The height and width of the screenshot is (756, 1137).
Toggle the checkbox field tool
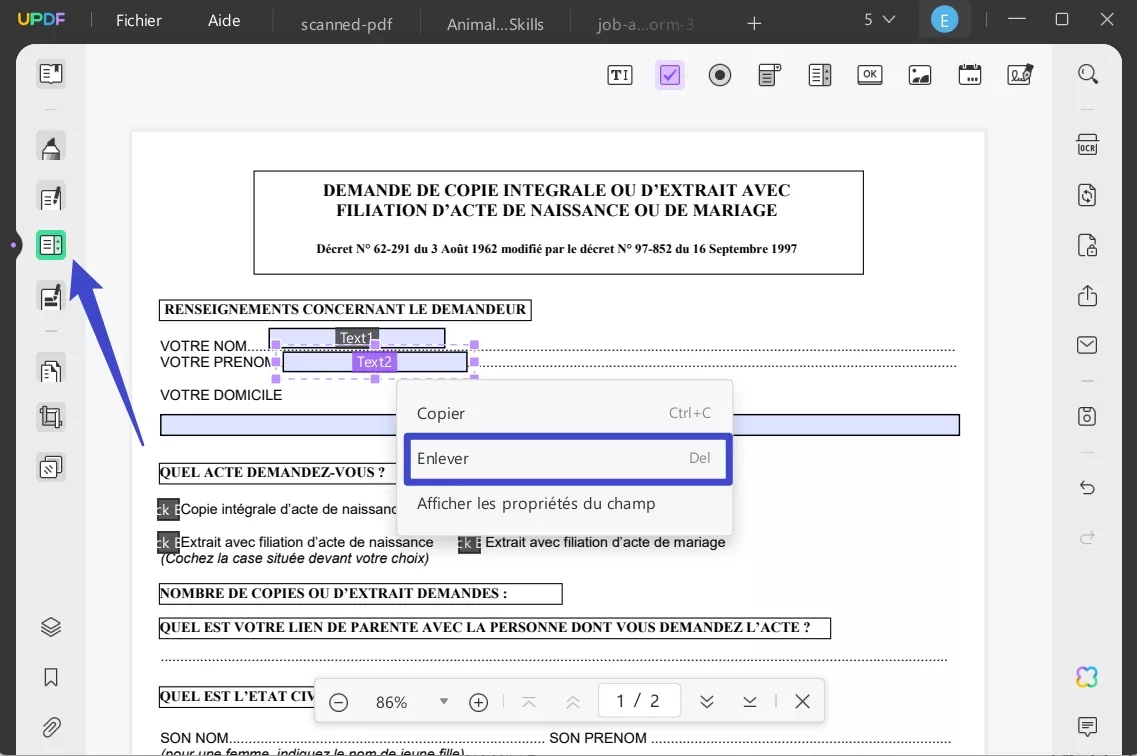pos(669,74)
